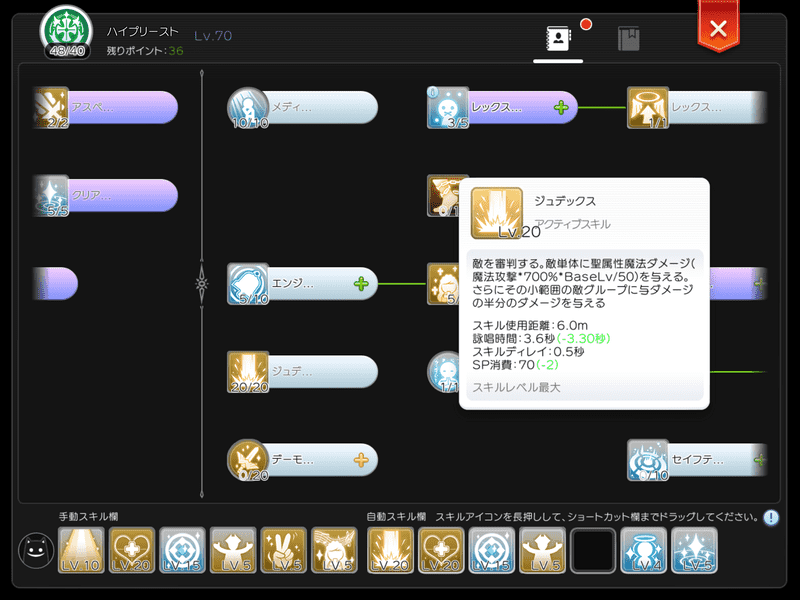Select the ジュデ… 20/20 skill icon
This screenshot has width=800, height=600.
(248, 372)
